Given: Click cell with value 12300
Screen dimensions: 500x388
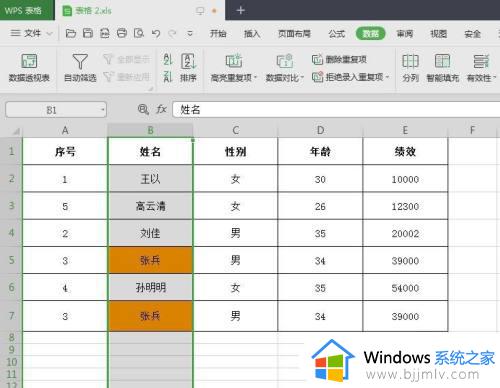Looking at the screenshot, I should [405, 206].
